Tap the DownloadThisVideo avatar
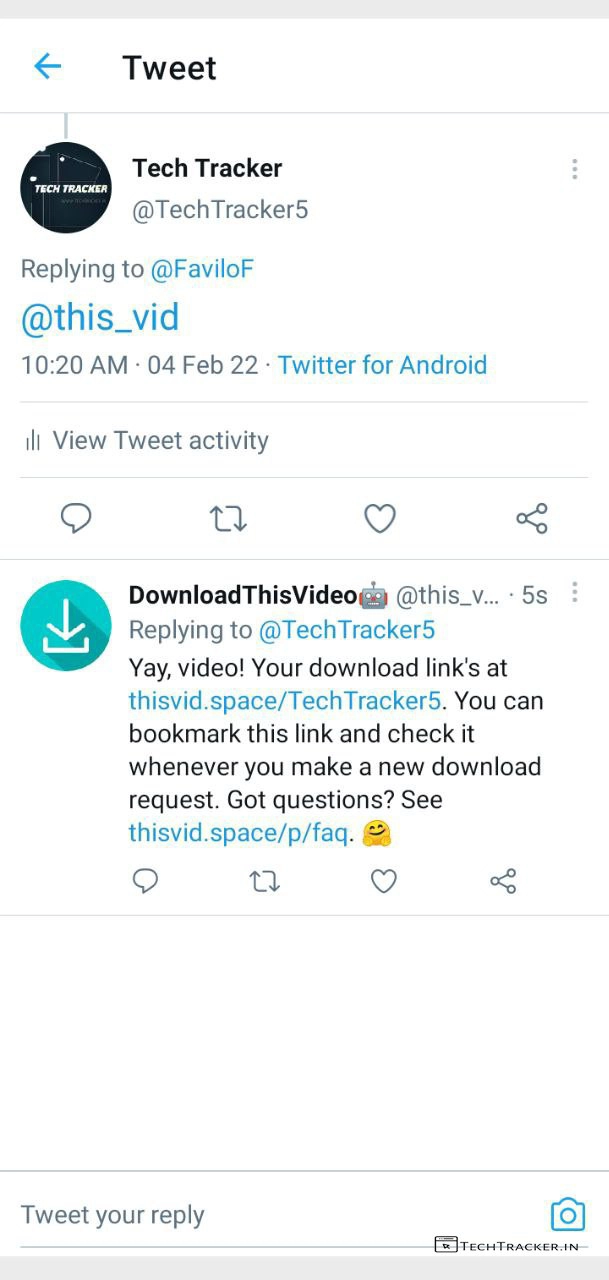 [66, 625]
